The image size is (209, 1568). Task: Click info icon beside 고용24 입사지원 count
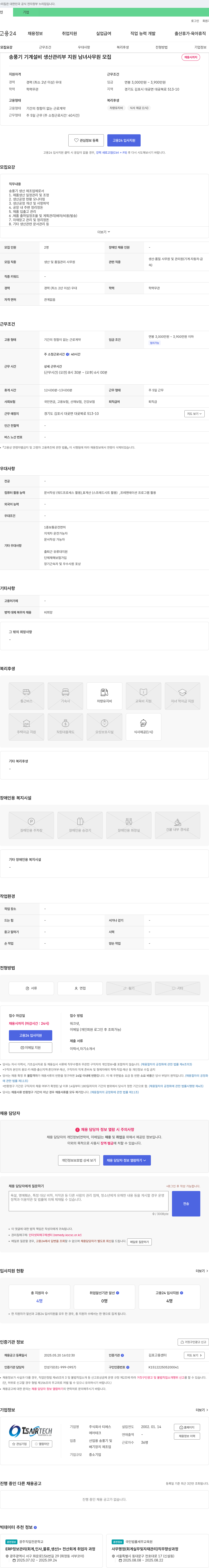click(x=182, y=1293)
